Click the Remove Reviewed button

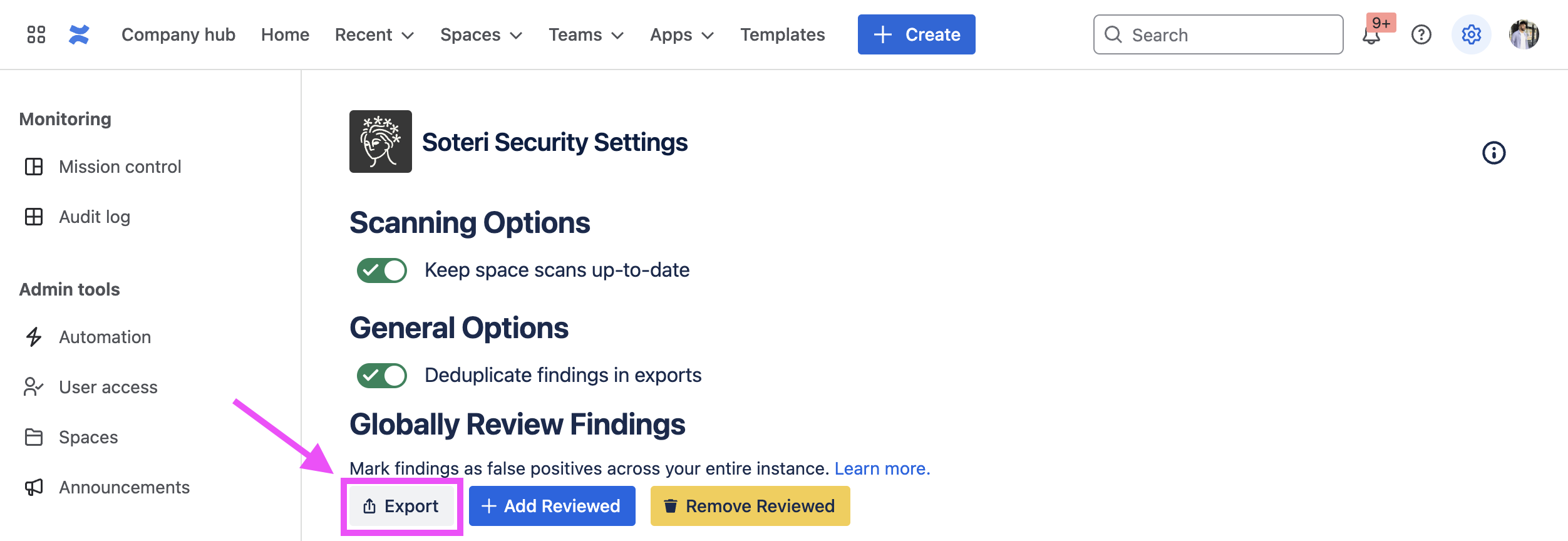[750, 506]
